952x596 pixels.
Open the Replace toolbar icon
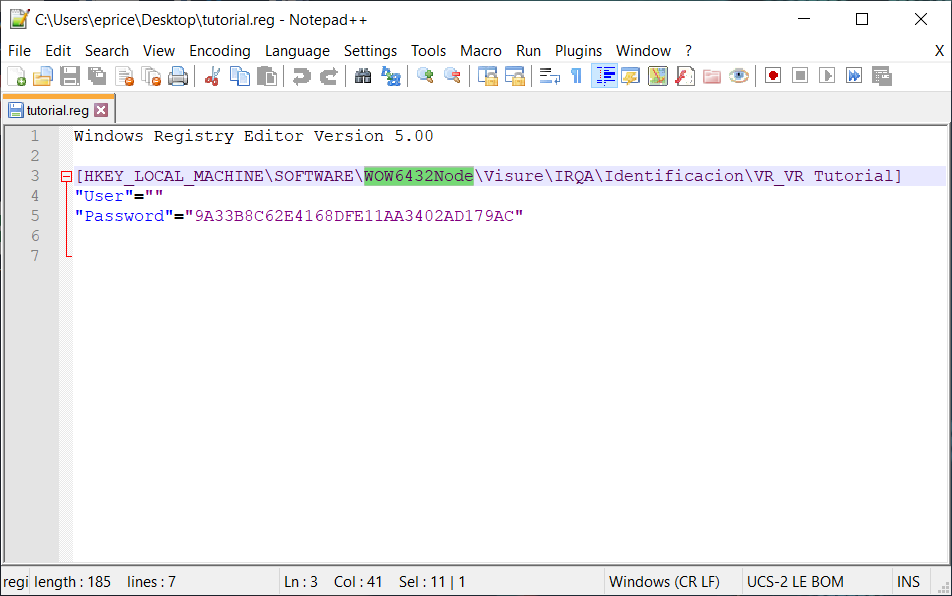click(x=390, y=76)
